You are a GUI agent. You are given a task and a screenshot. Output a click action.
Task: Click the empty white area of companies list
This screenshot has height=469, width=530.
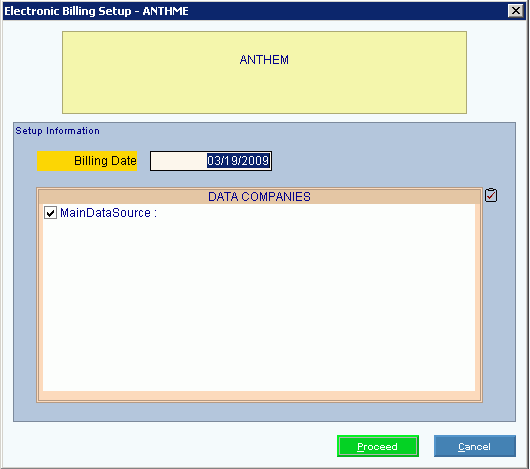(259, 304)
